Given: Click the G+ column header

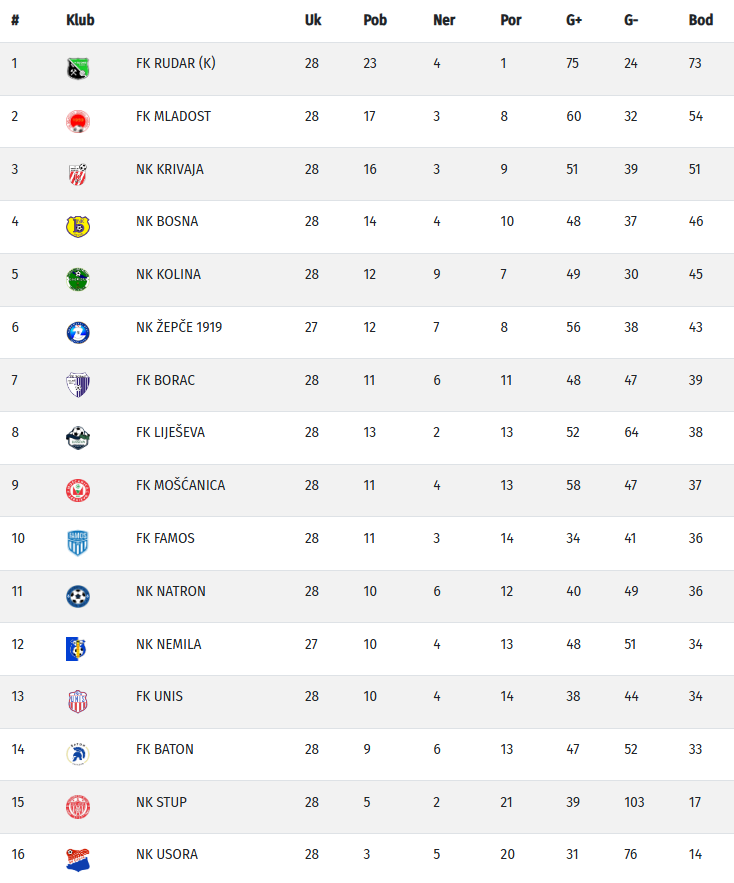Looking at the screenshot, I should 574,20.
